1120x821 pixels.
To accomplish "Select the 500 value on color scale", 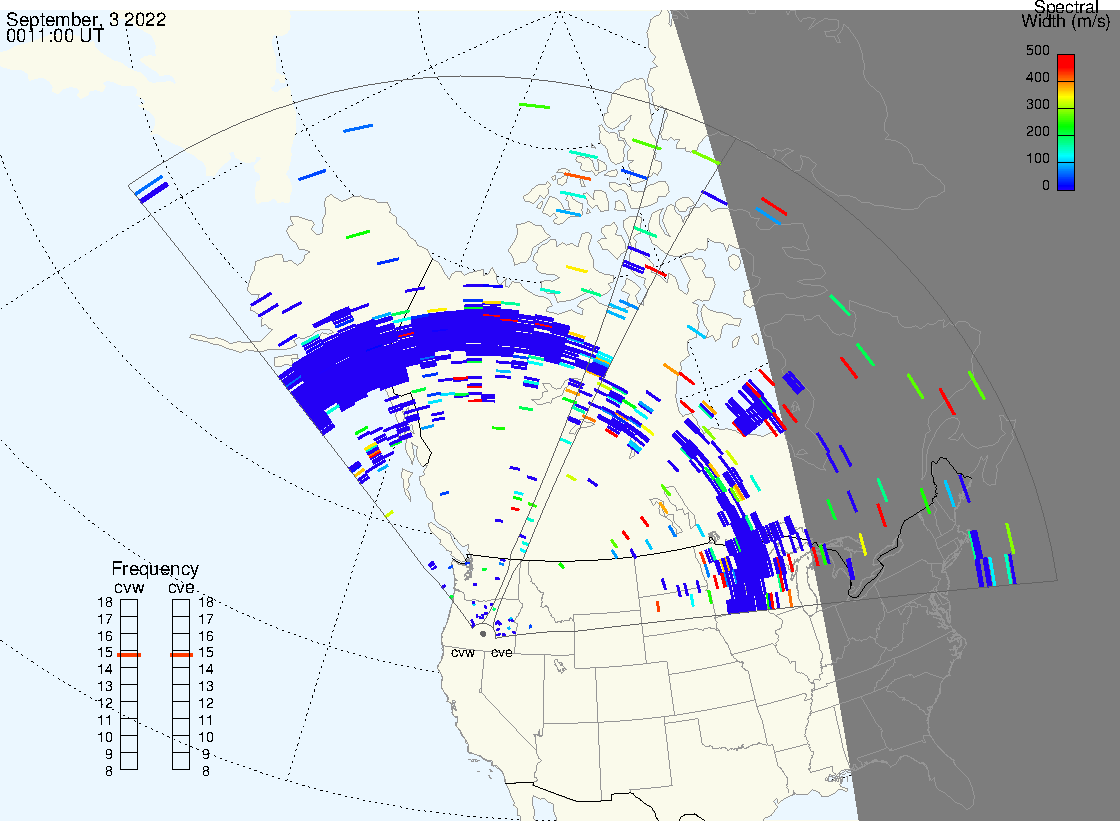I will (x=1038, y=51).
